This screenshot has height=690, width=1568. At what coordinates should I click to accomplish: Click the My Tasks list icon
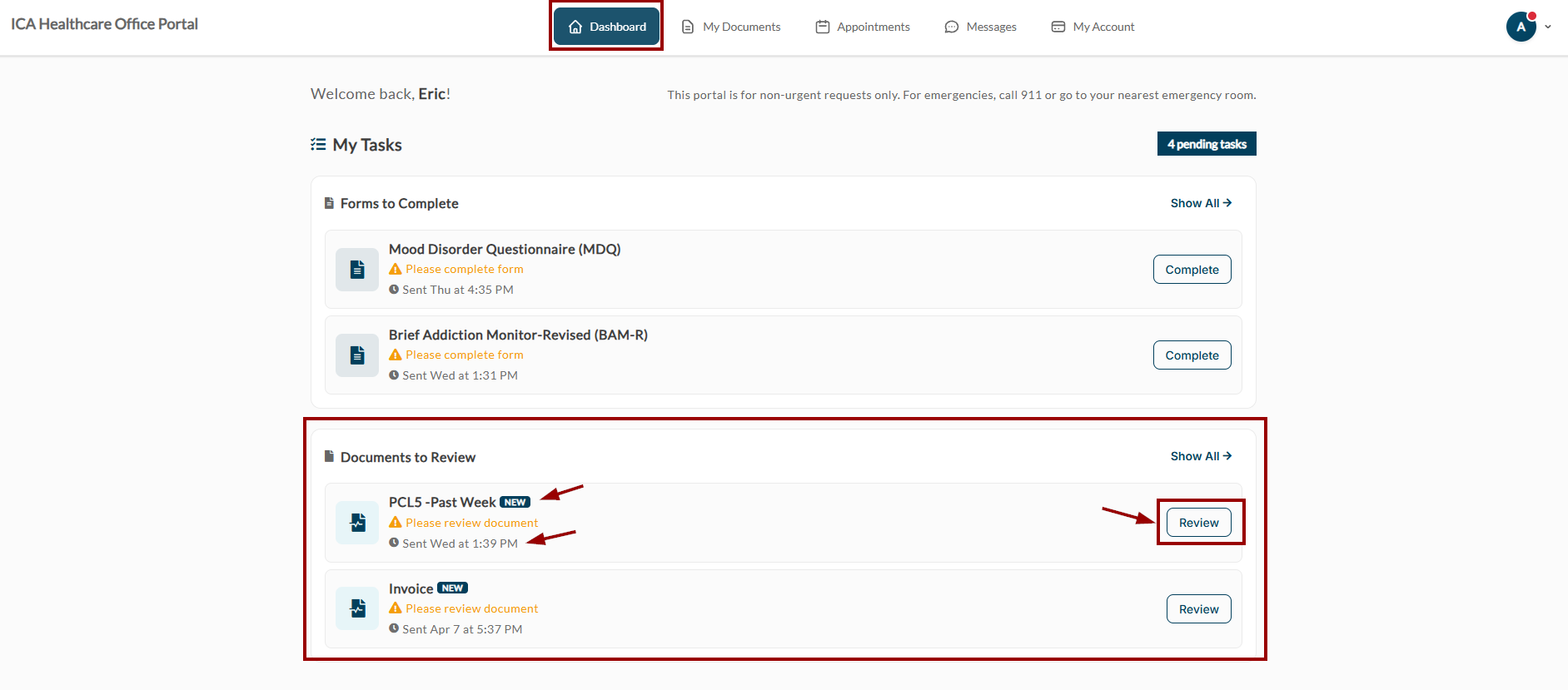318,144
